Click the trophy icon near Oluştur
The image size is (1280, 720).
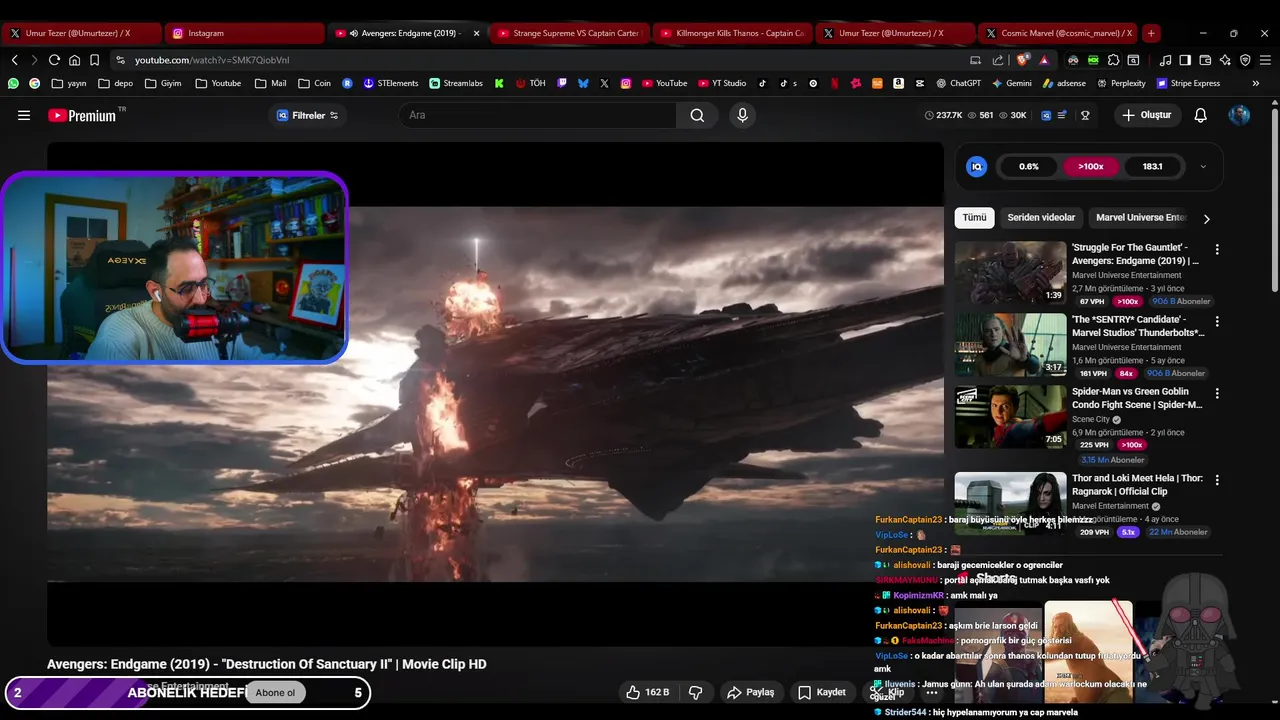pyautogui.click(x=1085, y=115)
